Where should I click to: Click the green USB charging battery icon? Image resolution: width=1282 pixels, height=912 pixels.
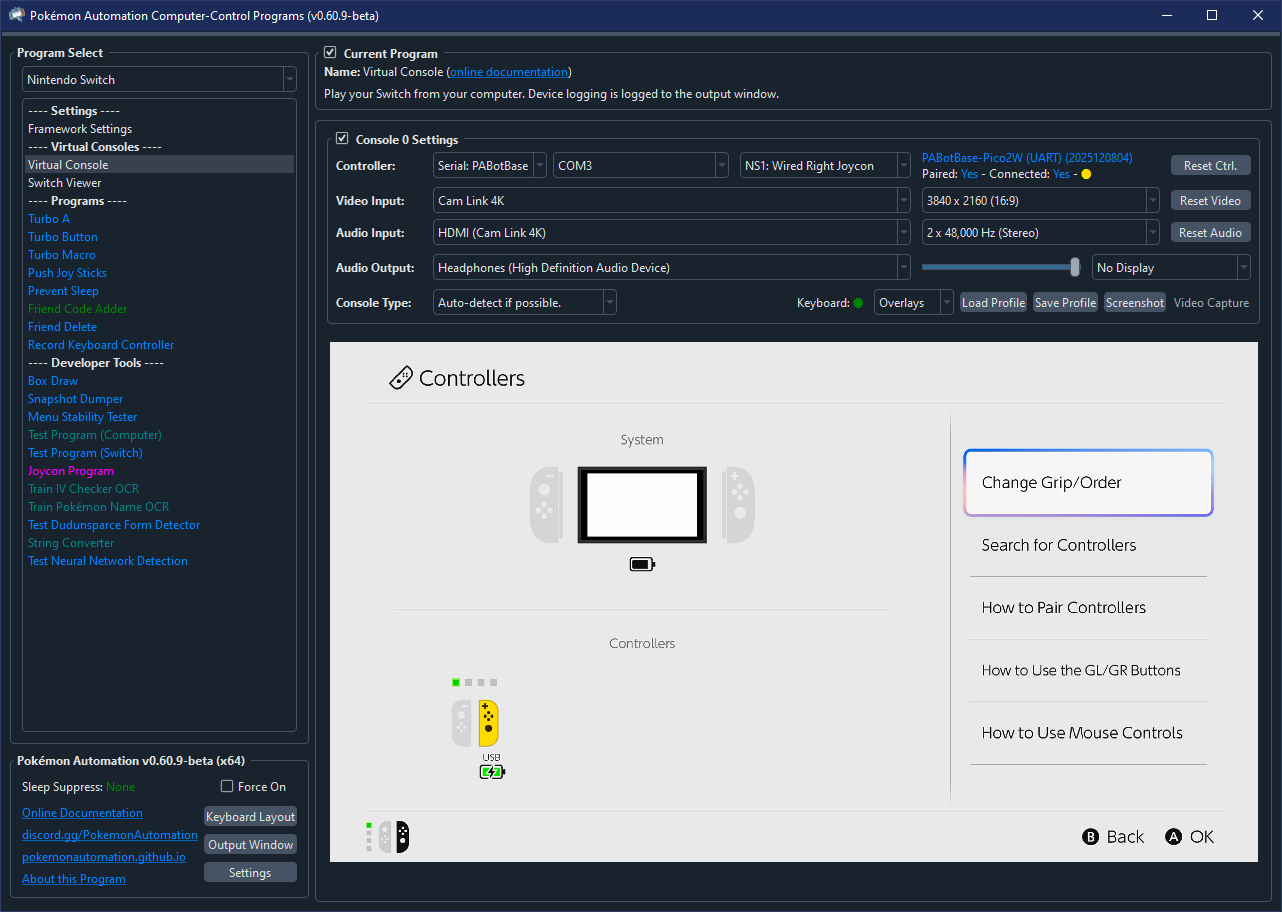(x=492, y=772)
